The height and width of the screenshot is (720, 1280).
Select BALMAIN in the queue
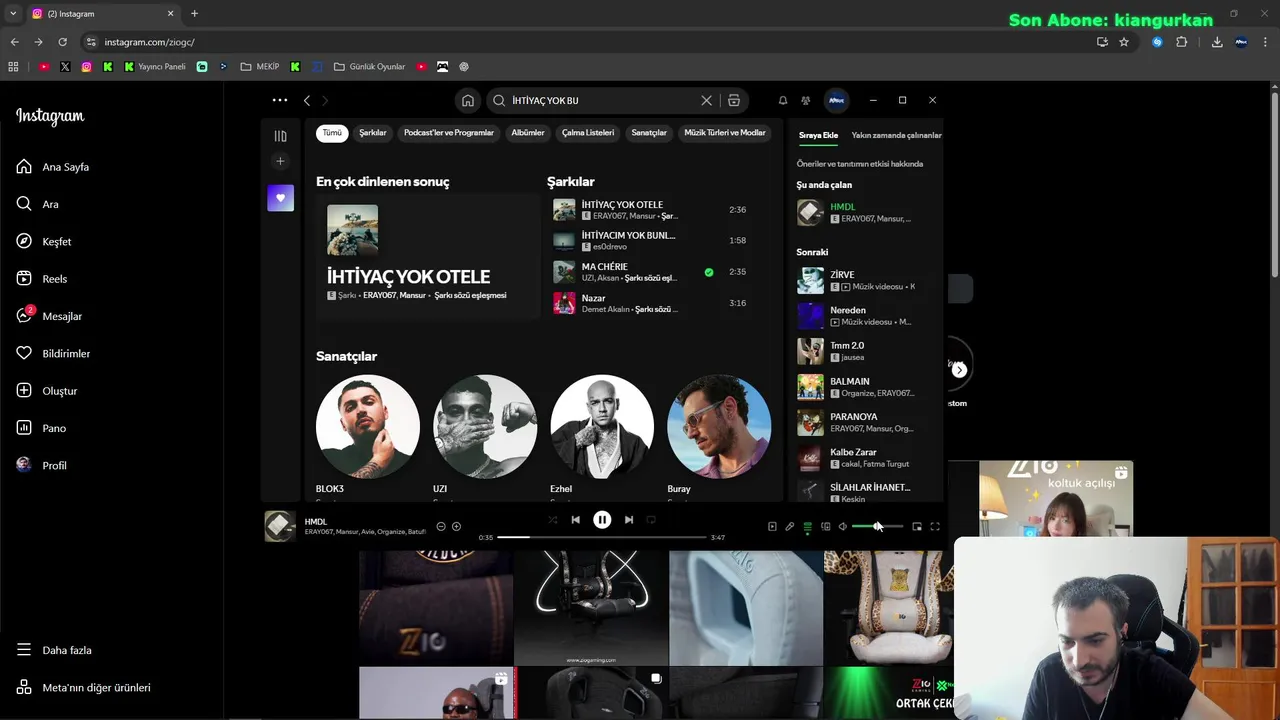pos(867,387)
